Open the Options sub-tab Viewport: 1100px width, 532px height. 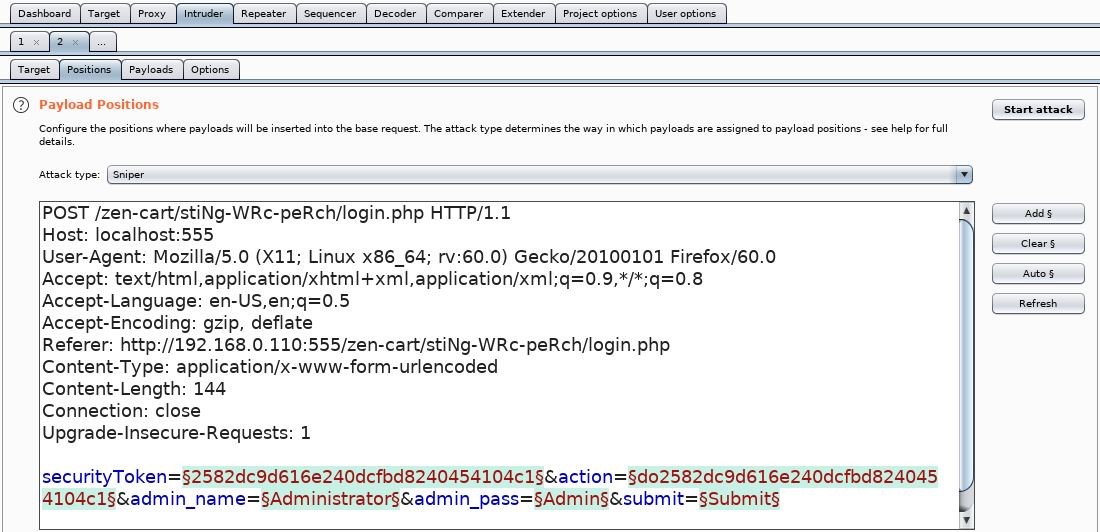coord(210,70)
